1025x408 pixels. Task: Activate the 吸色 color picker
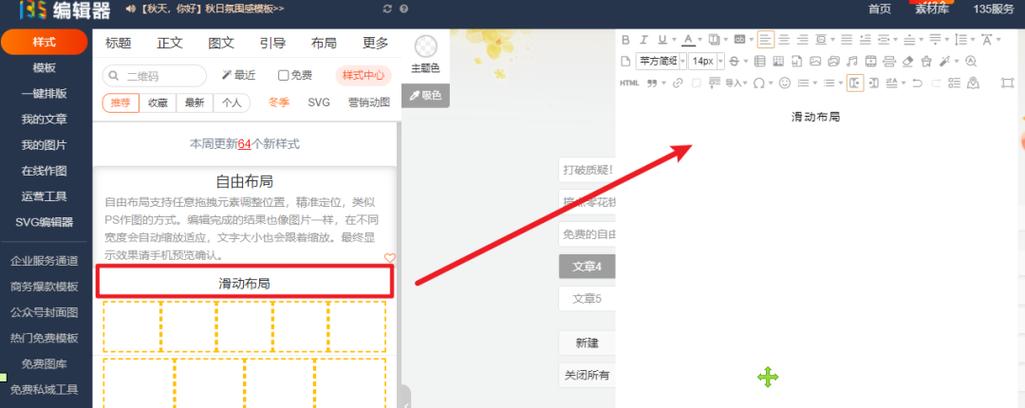coord(426,95)
